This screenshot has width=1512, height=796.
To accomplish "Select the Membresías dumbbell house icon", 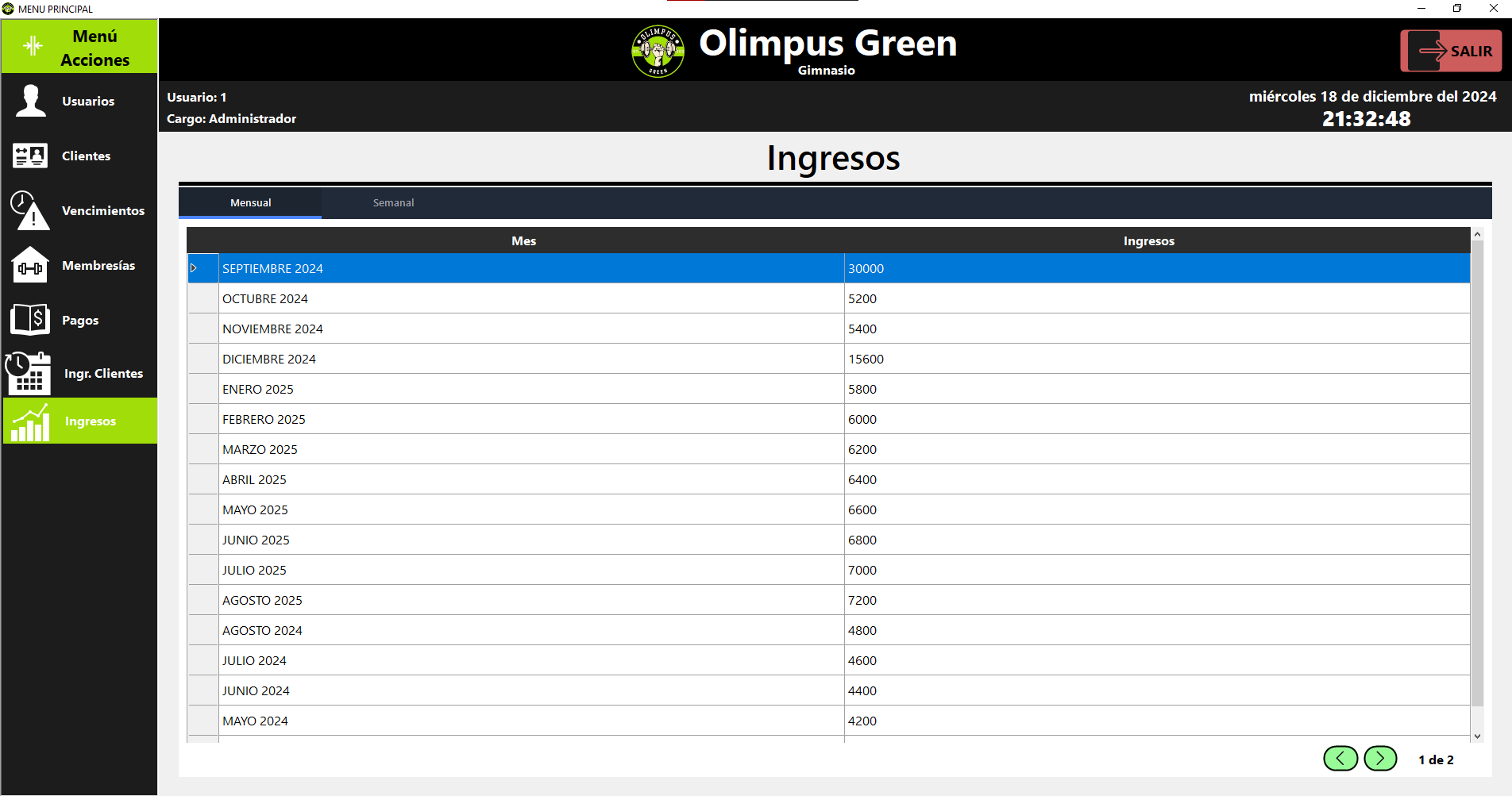I will pos(30,265).
